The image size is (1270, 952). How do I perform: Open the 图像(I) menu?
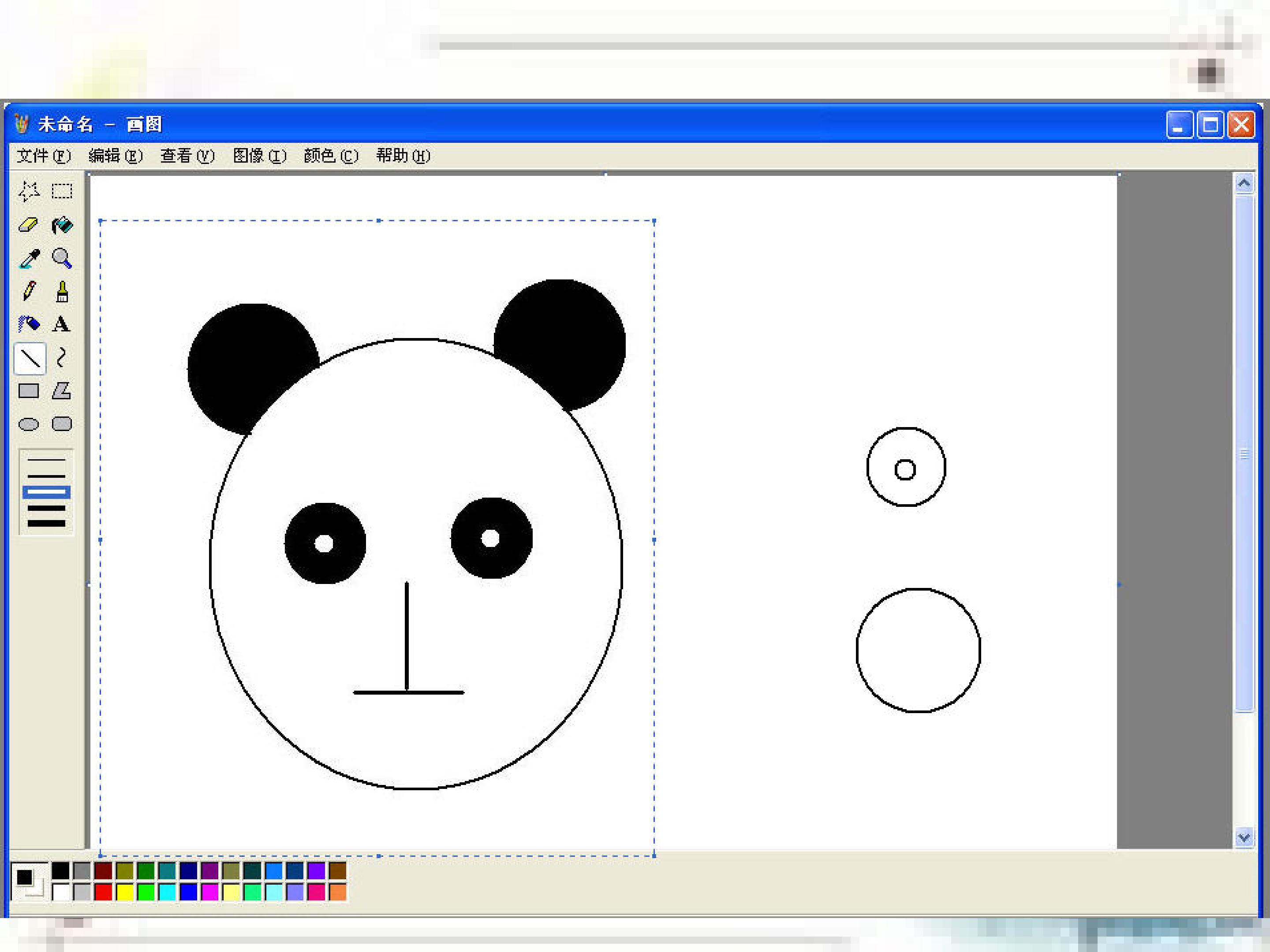click(x=259, y=156)
